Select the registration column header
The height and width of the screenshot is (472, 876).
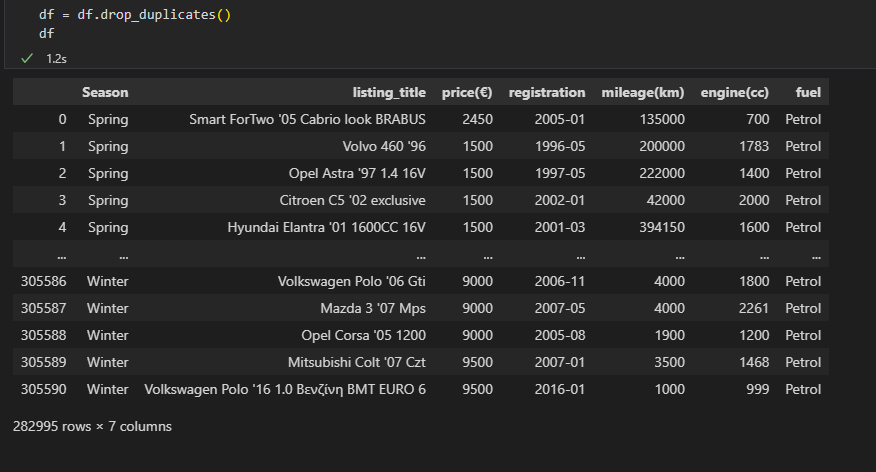coord(547,92)
